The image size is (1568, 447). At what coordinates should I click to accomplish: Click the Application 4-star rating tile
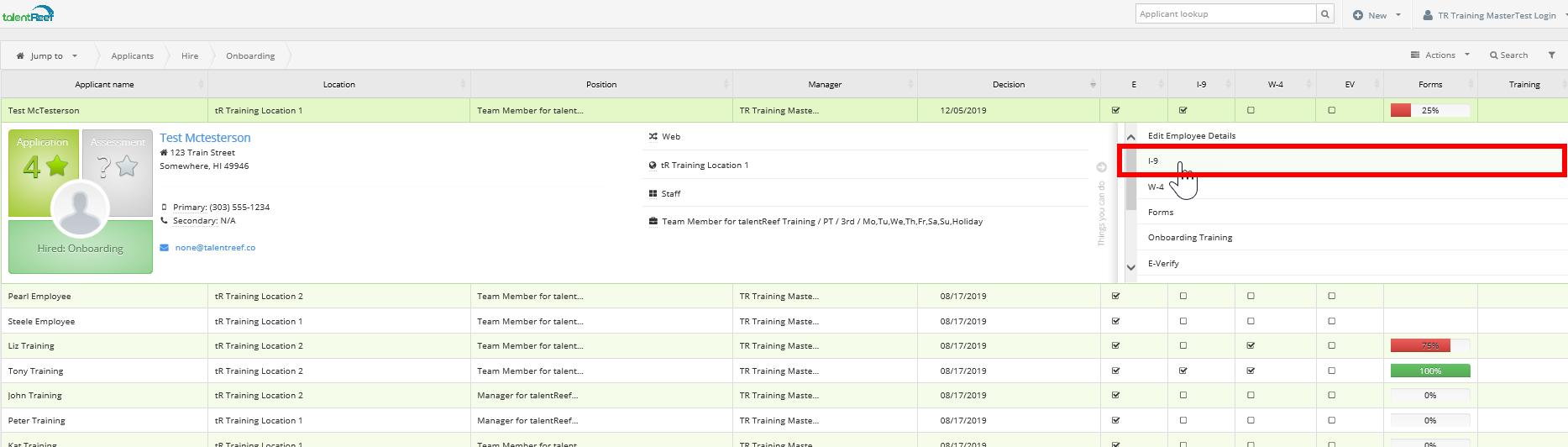tap(44, 164)
